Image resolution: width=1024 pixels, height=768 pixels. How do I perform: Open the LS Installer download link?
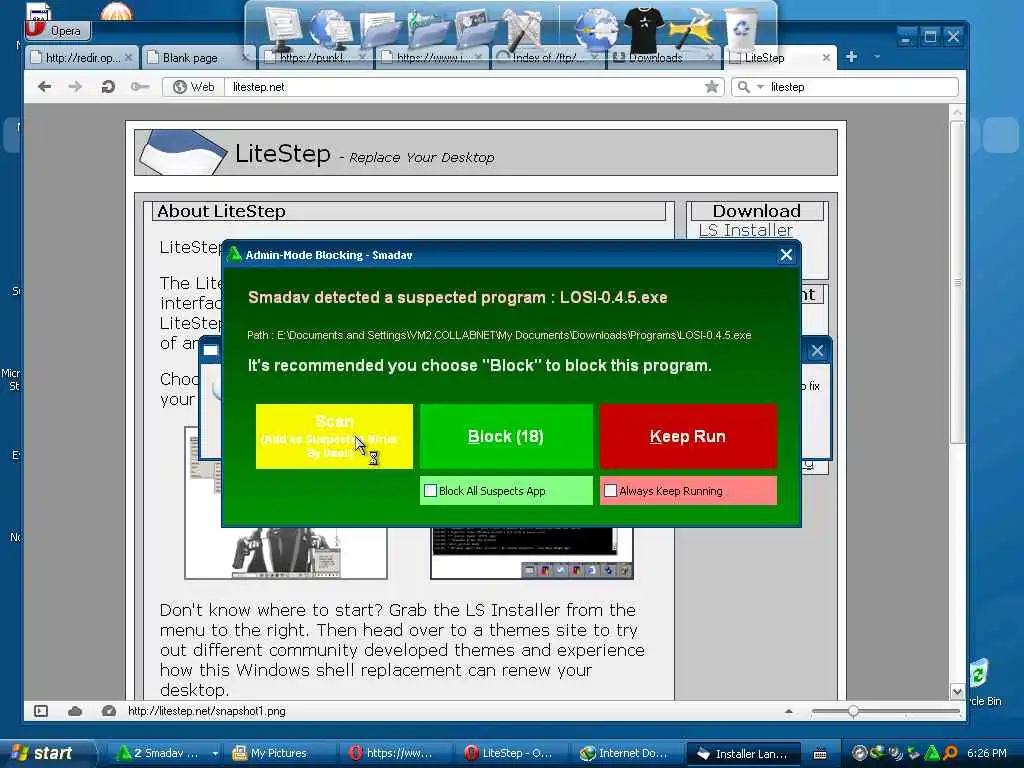(745, 230)
